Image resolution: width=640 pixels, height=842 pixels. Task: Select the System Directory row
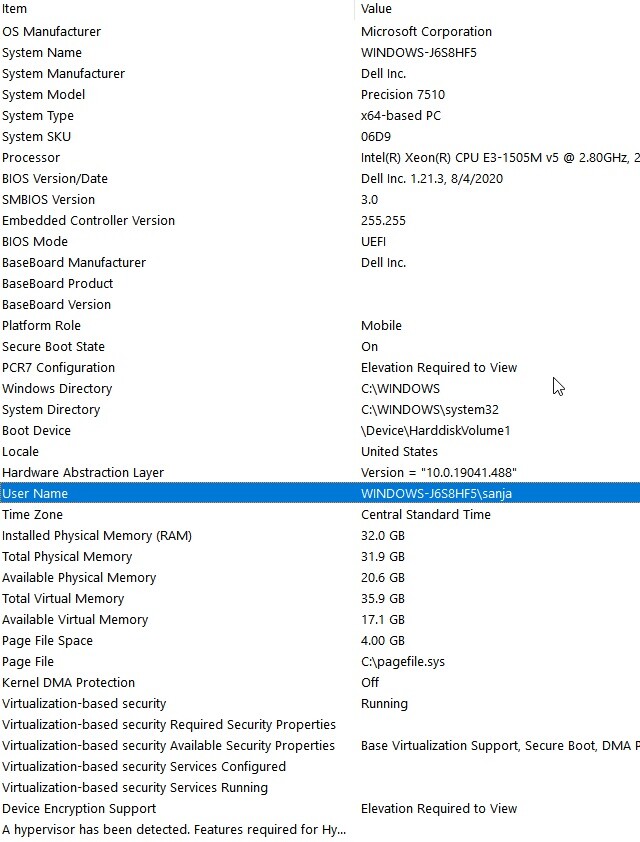click(x=320, y=409)
